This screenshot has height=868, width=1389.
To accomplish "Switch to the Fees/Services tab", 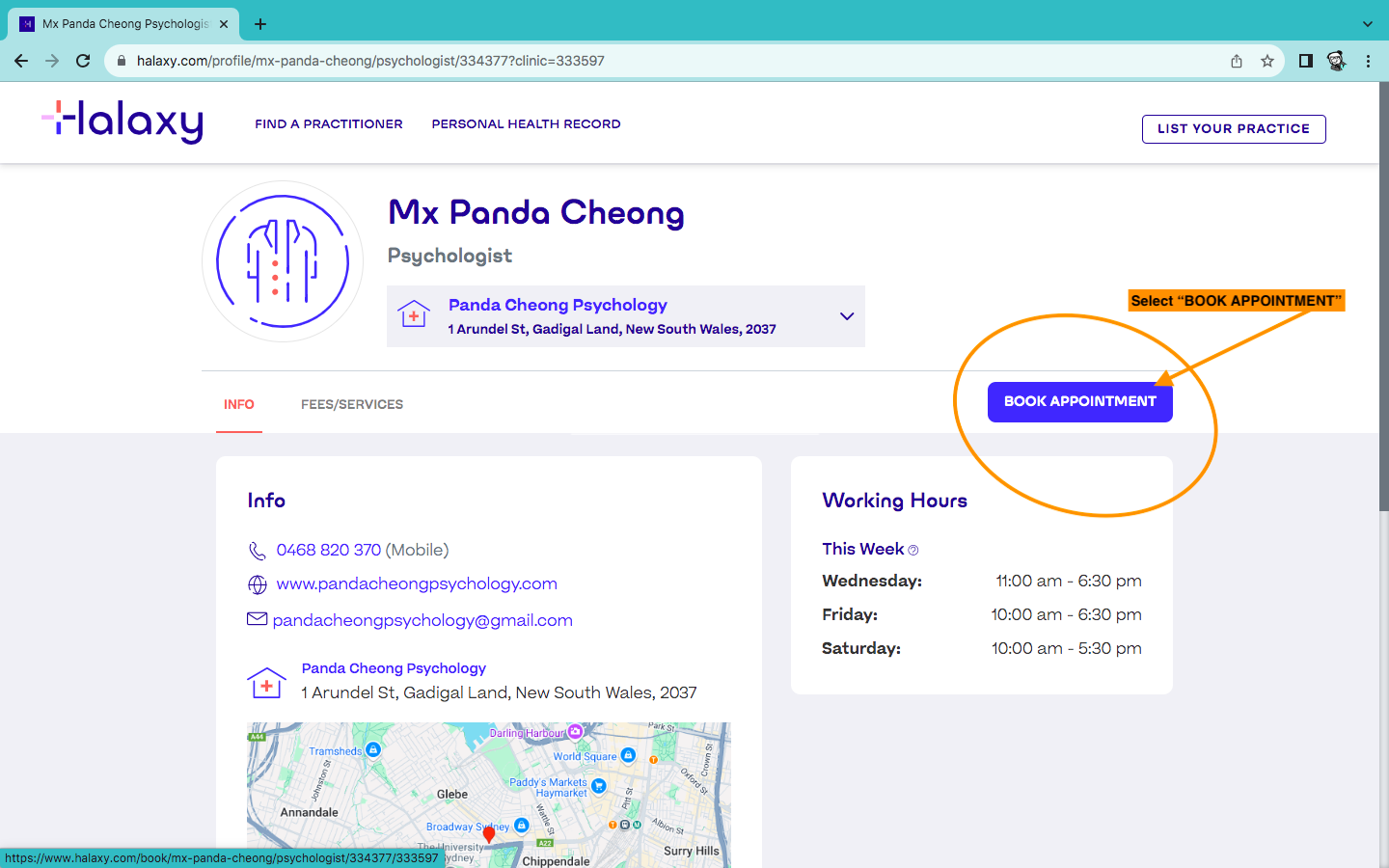I will pyautogui.click(x=352, y=404).
